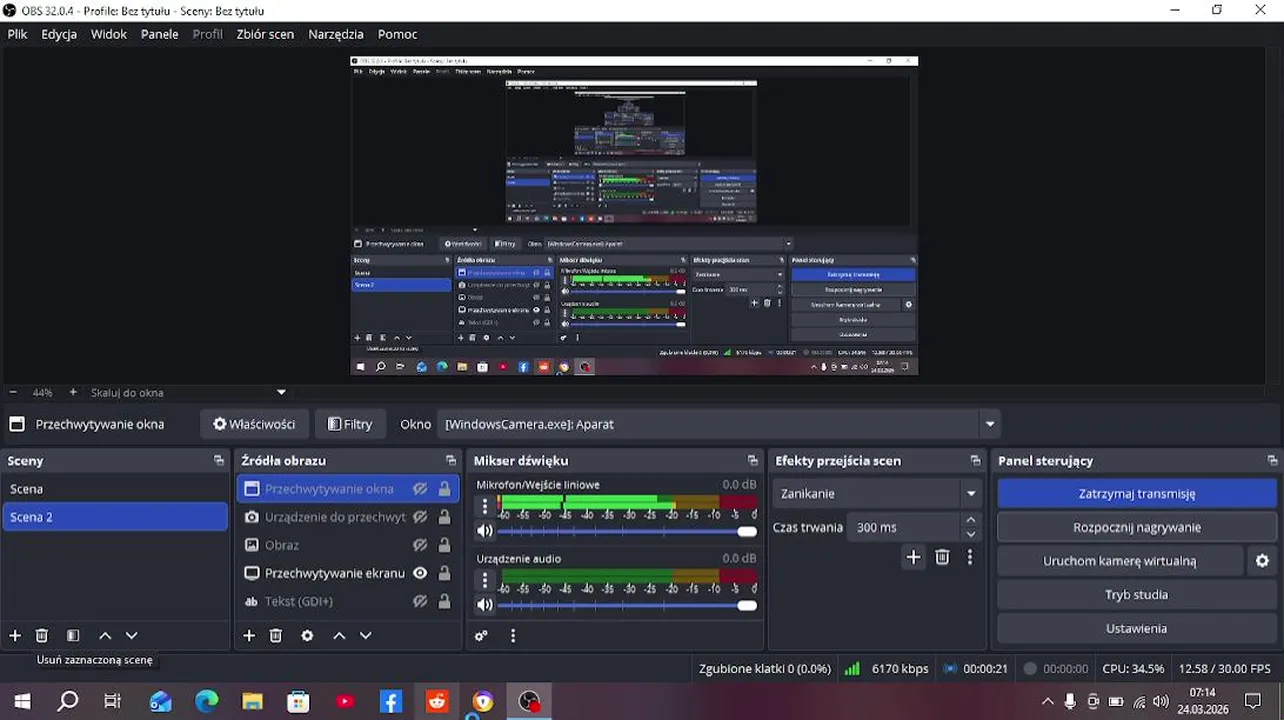The image size is (1284, 720).
Task: Click Zatrzymaj transmisję button
Action: pos(1137,493)
